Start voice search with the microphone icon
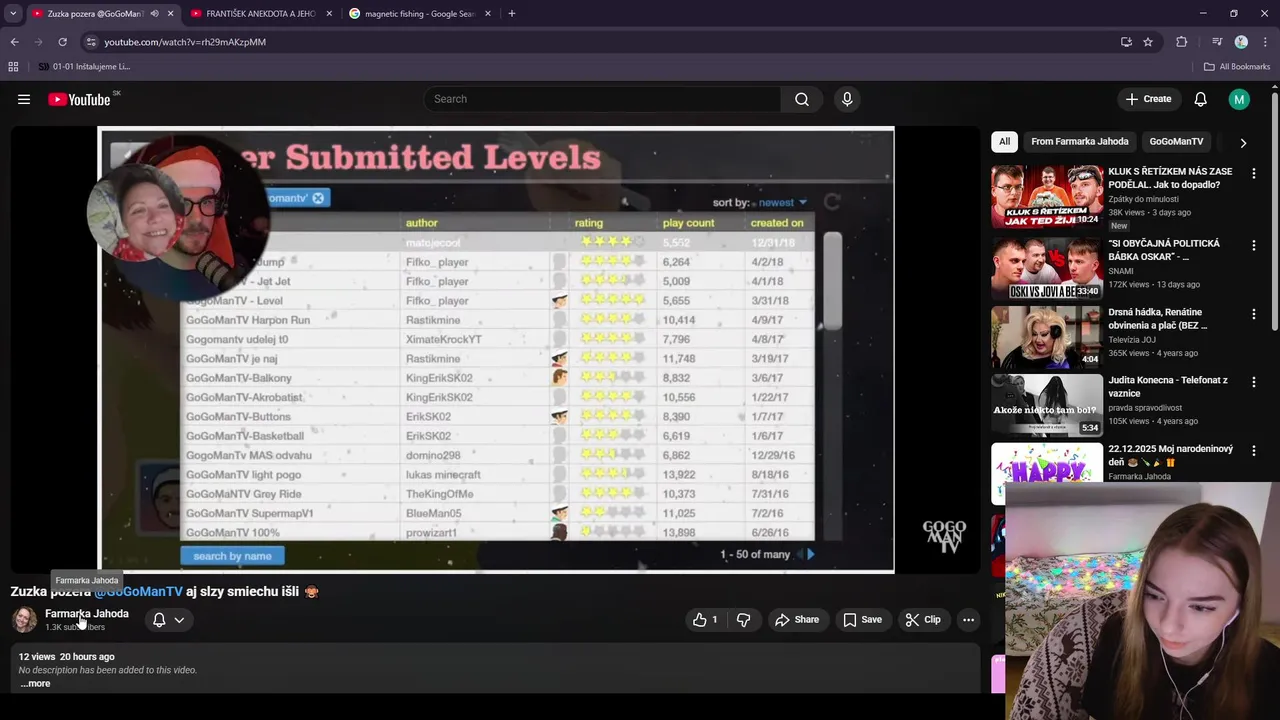Viewport: 1280px width, 720px height. click(847, 99)
